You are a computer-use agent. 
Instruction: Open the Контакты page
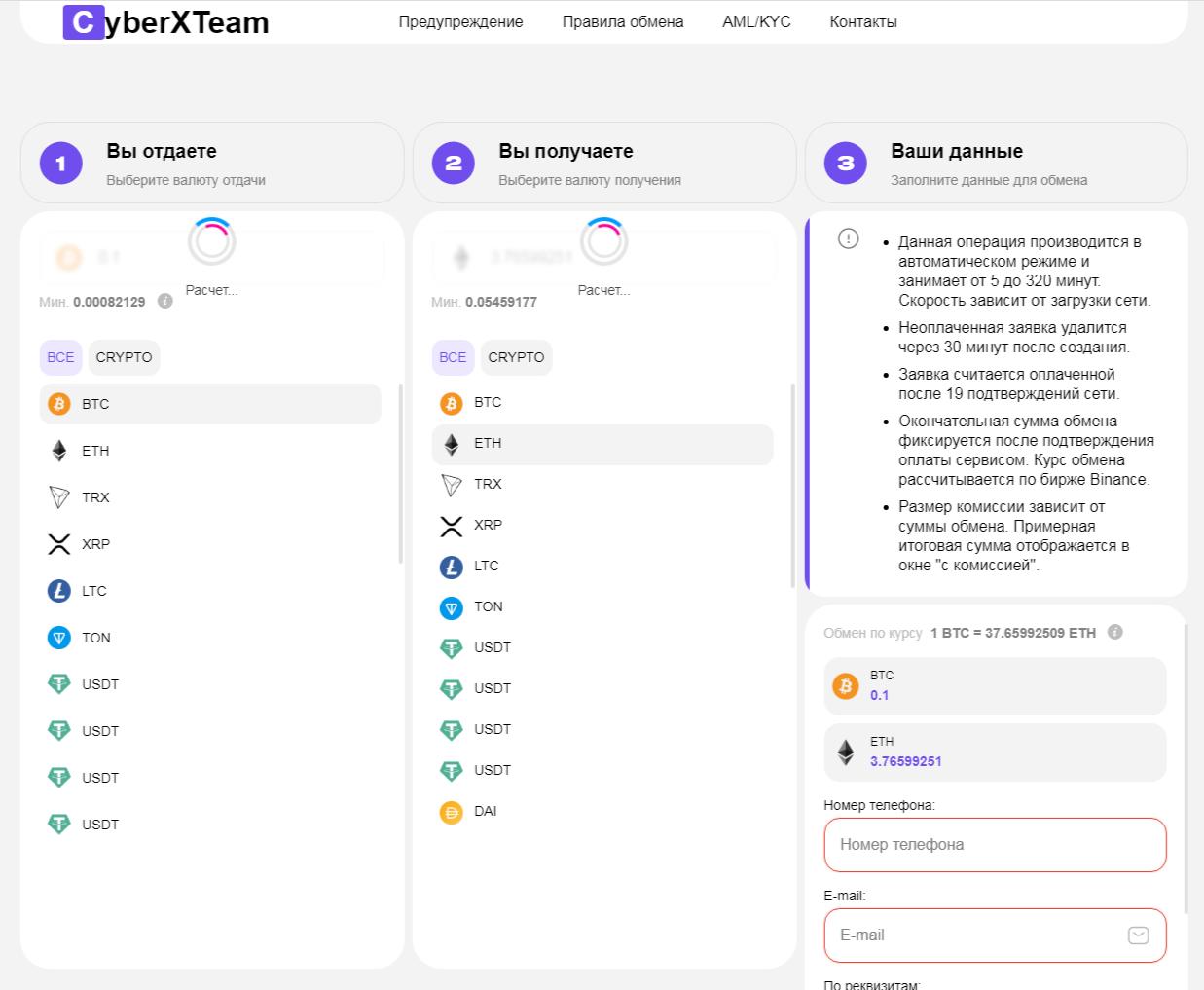pos(863,21)
